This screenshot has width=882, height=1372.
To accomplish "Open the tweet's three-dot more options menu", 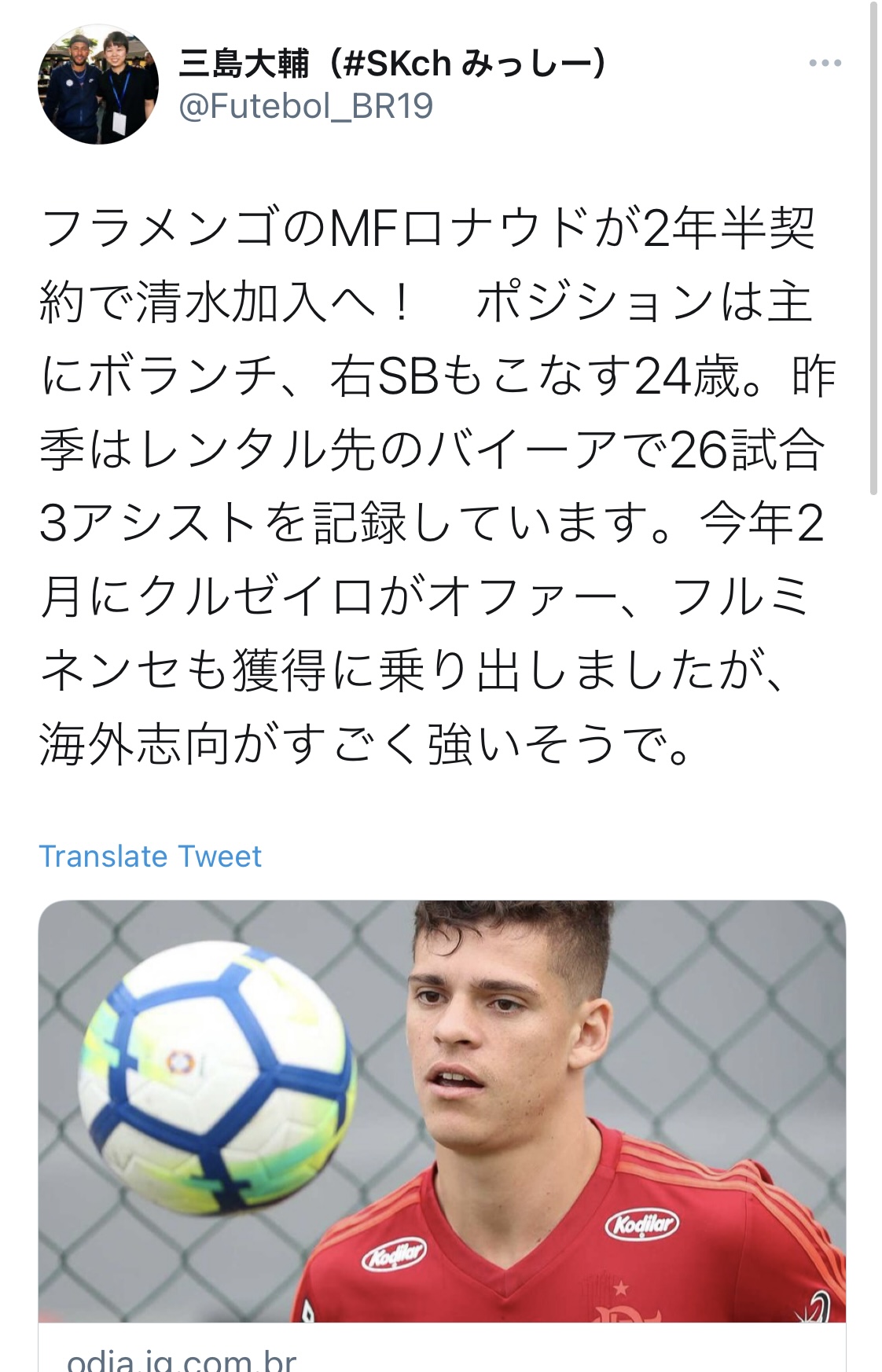I will pyautogui.click(x=825, y=64).
